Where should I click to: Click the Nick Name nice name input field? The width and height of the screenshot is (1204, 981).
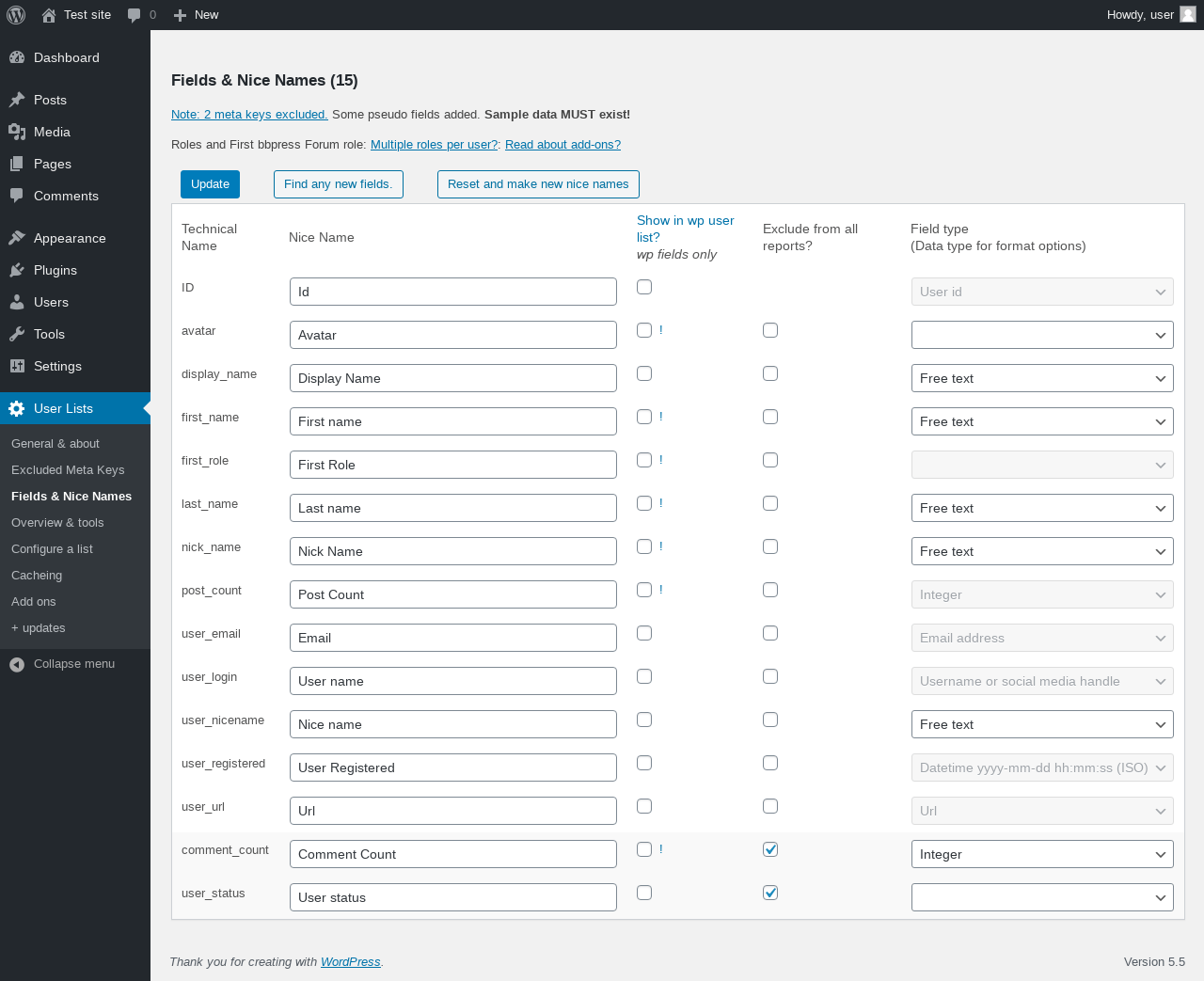coord(452,551)
